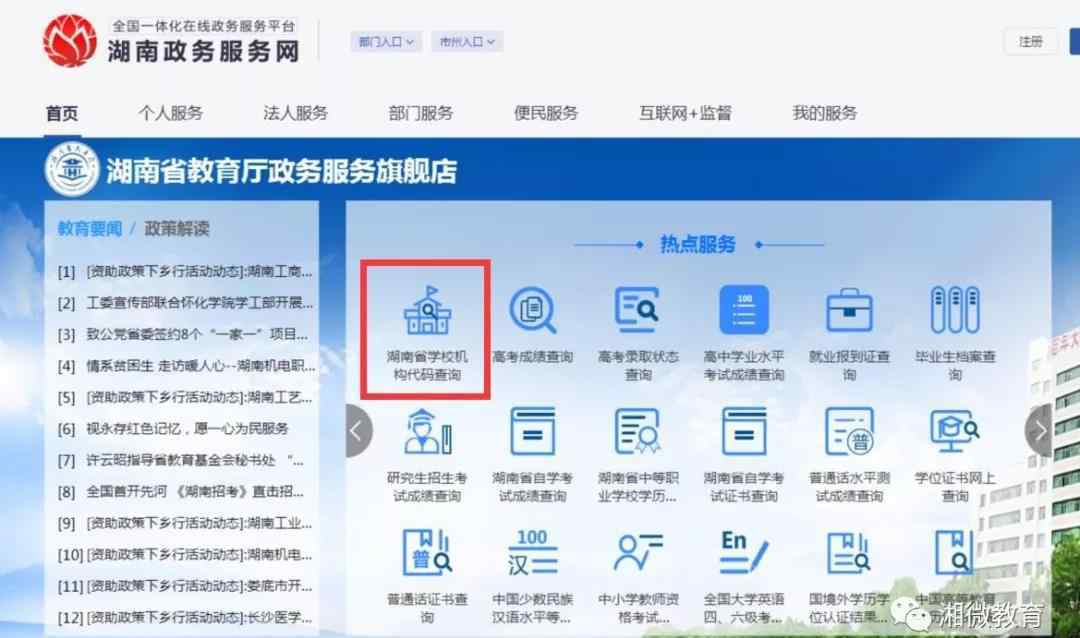This screenshot has height=638, width=1080.
Task: Open news item [9] 湖南工业
Action: tap(185, 524)
